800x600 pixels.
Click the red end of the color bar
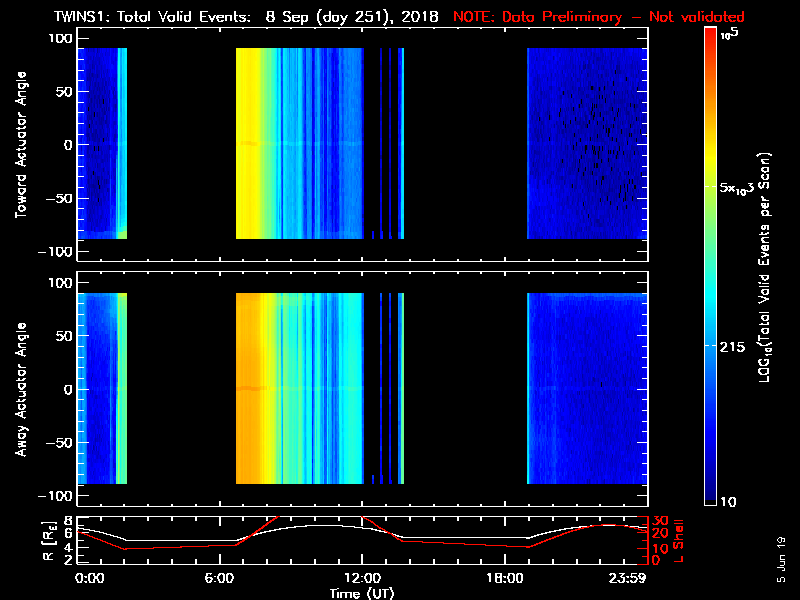click(x=711, y=40)
